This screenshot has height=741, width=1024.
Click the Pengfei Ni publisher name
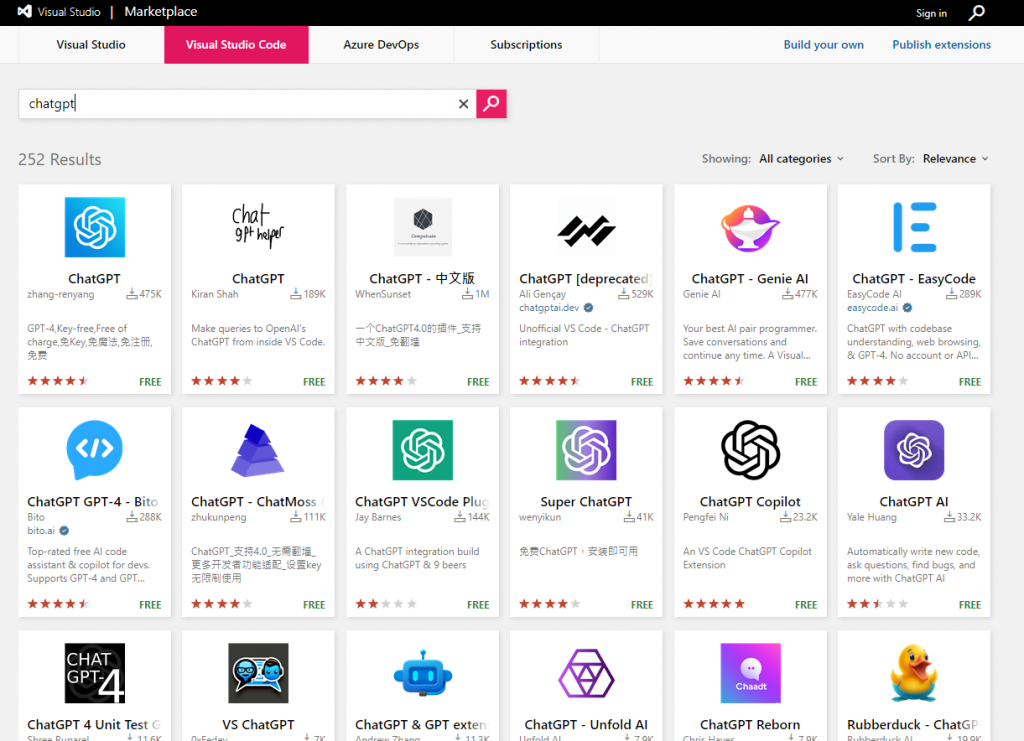pyautogui.click(x=706, y=517)
